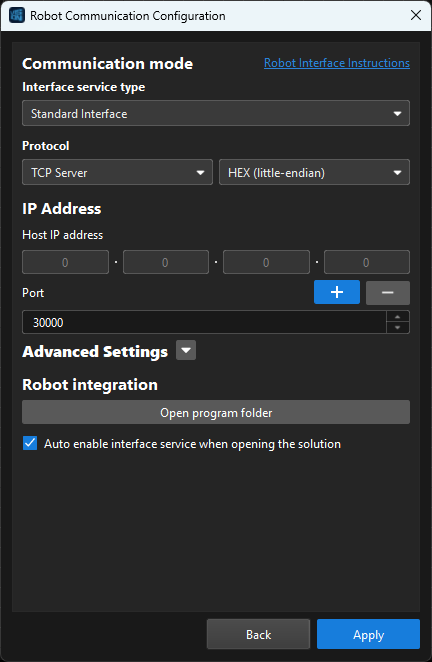This screenshot has width=432, height=662.
Task: Increase port value with up arrow
Action: click(397, 317)
